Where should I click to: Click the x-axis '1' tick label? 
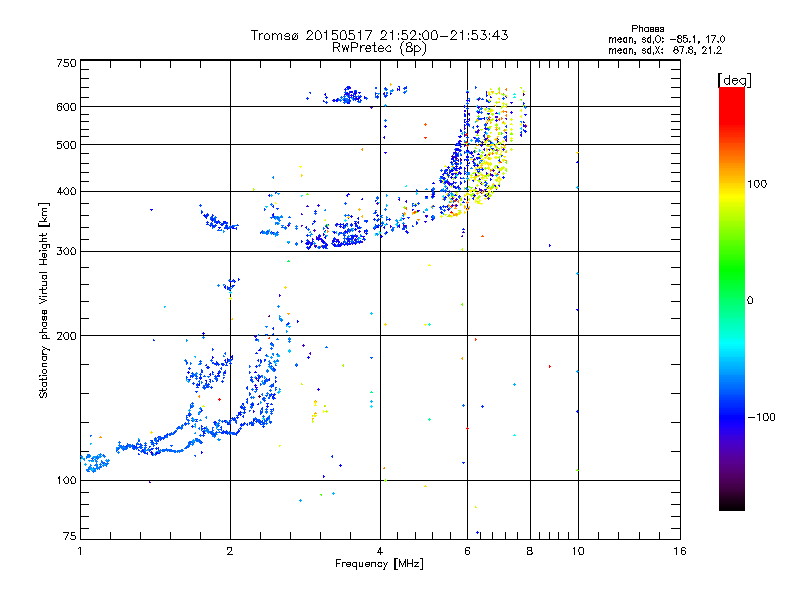[x=80, y=551]
